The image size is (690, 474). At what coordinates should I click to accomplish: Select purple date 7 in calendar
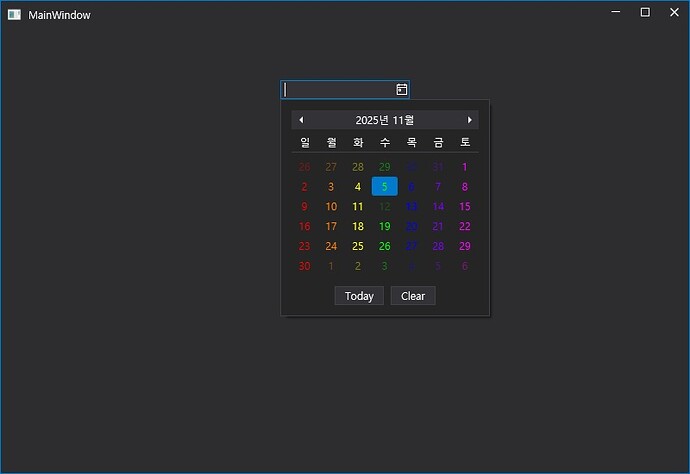[x=438, y=187]
